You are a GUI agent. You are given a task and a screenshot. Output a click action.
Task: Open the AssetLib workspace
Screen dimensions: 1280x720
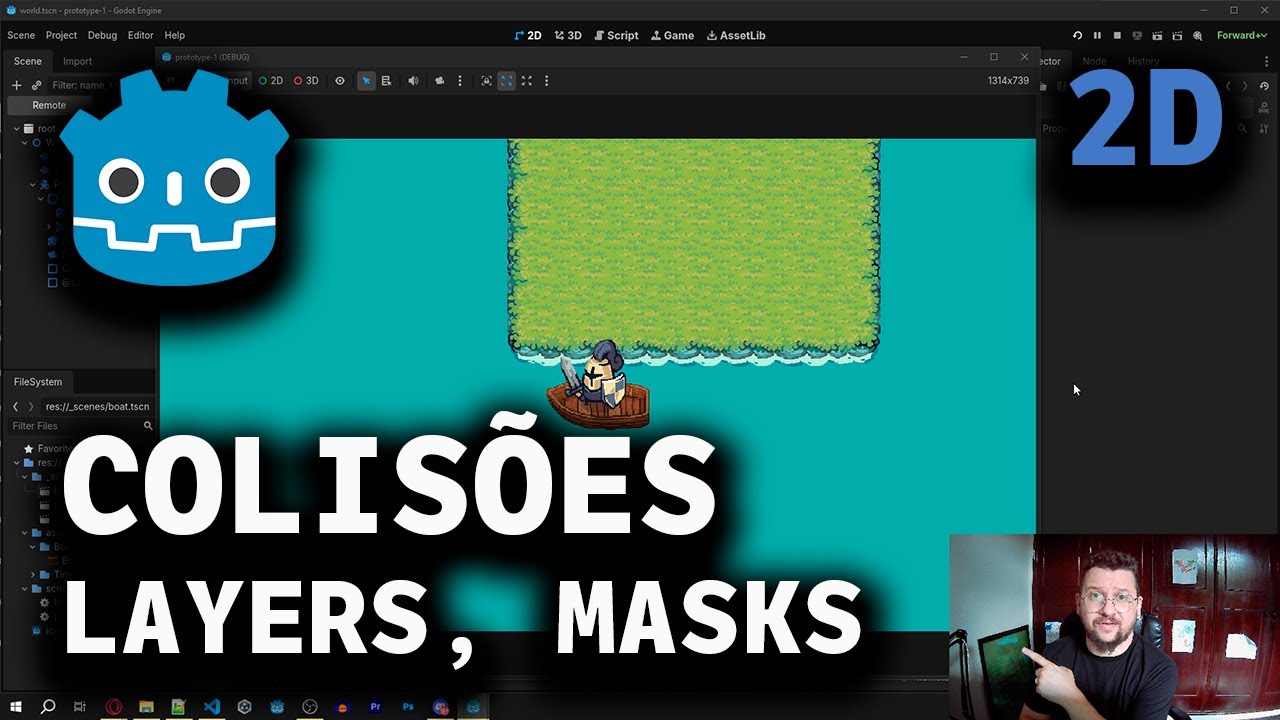tap(736, 35)
